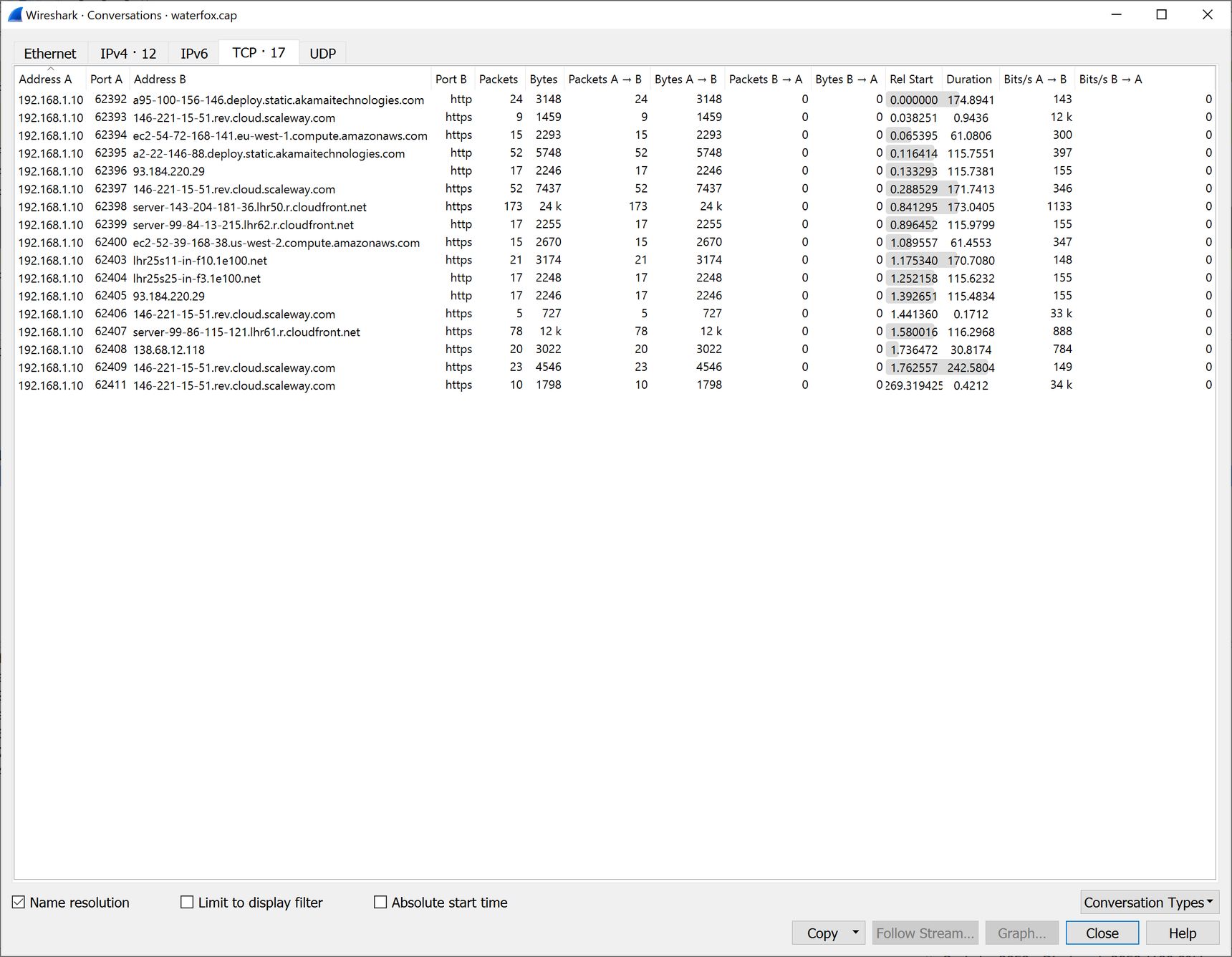Select row server-99-86-115-121.lhr61.r.cloudfront.net

(x=615, y=332)
